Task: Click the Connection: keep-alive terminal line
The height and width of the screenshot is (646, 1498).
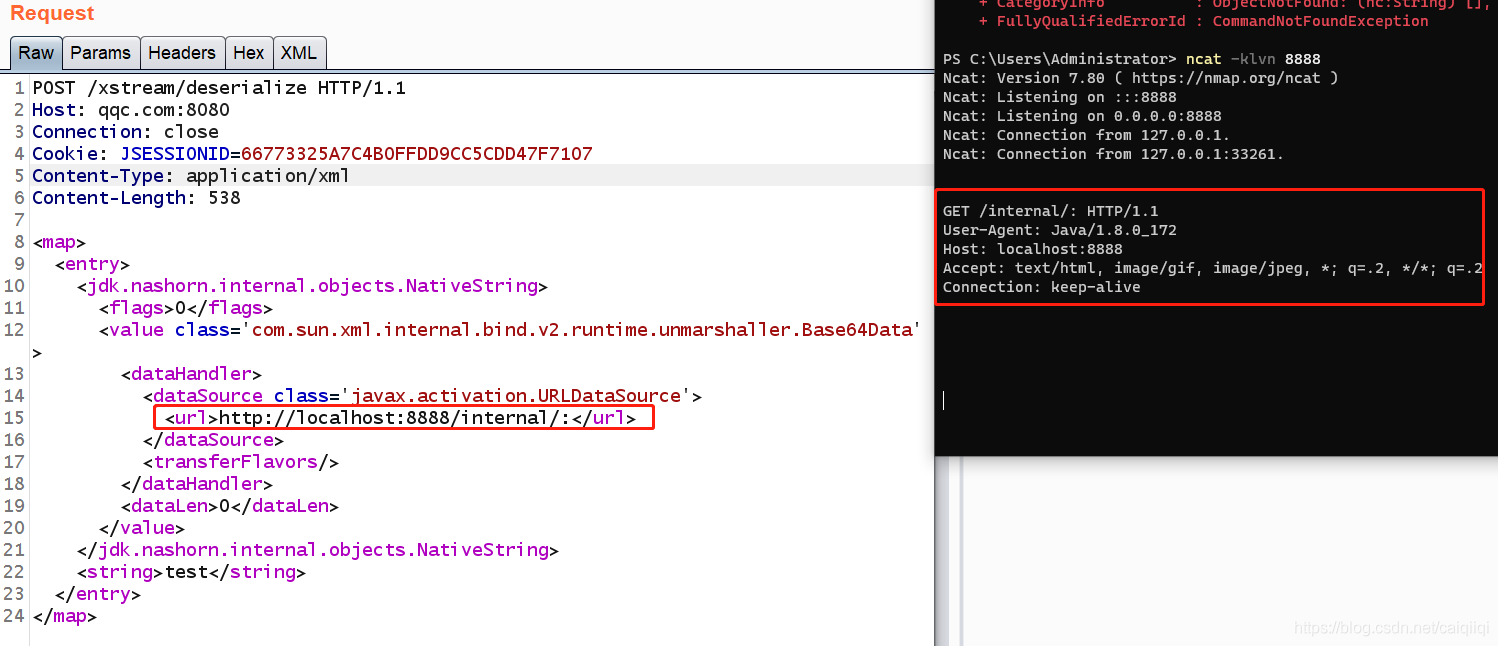Action: coord(1041,287)
